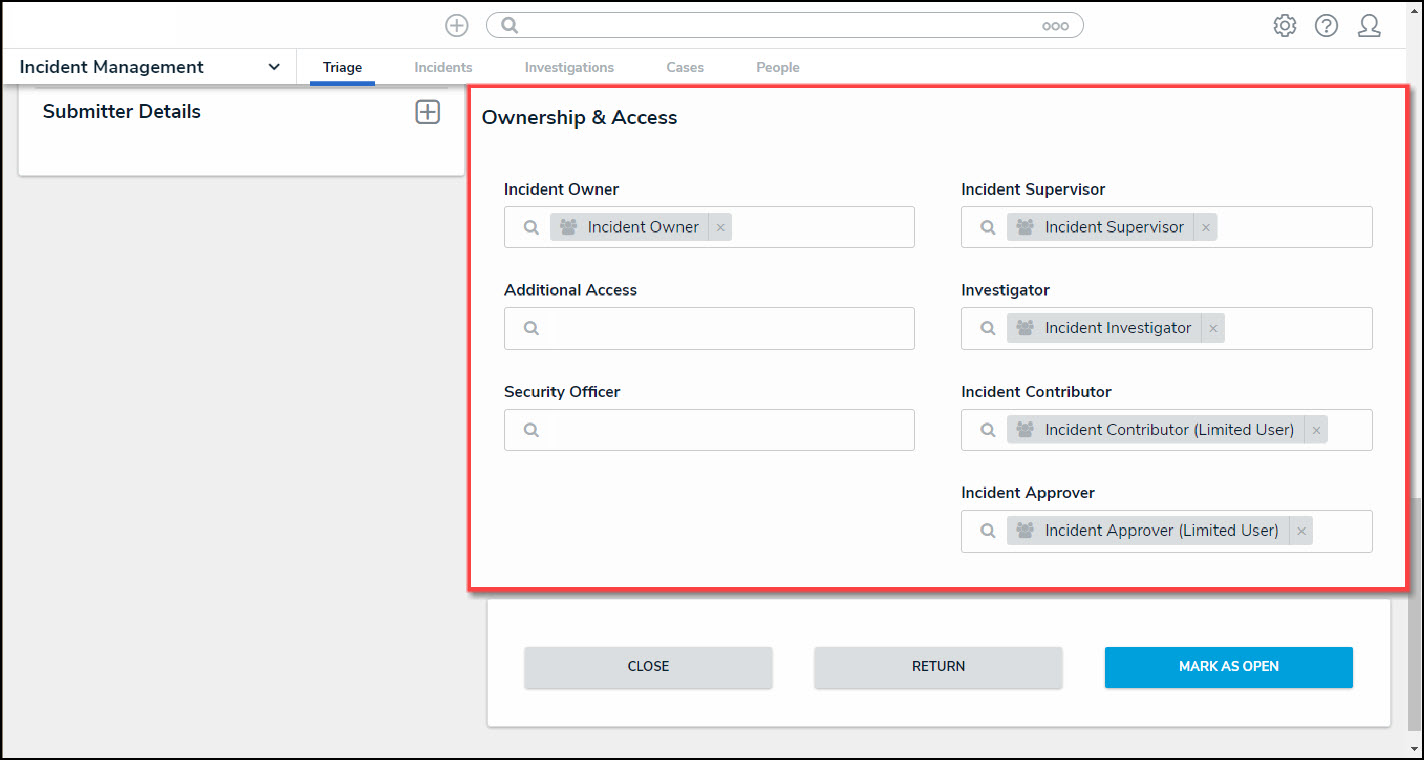The image size is (1424, 760).
Task: Open the help question mark icon
Action: (x=1326, y=26)
